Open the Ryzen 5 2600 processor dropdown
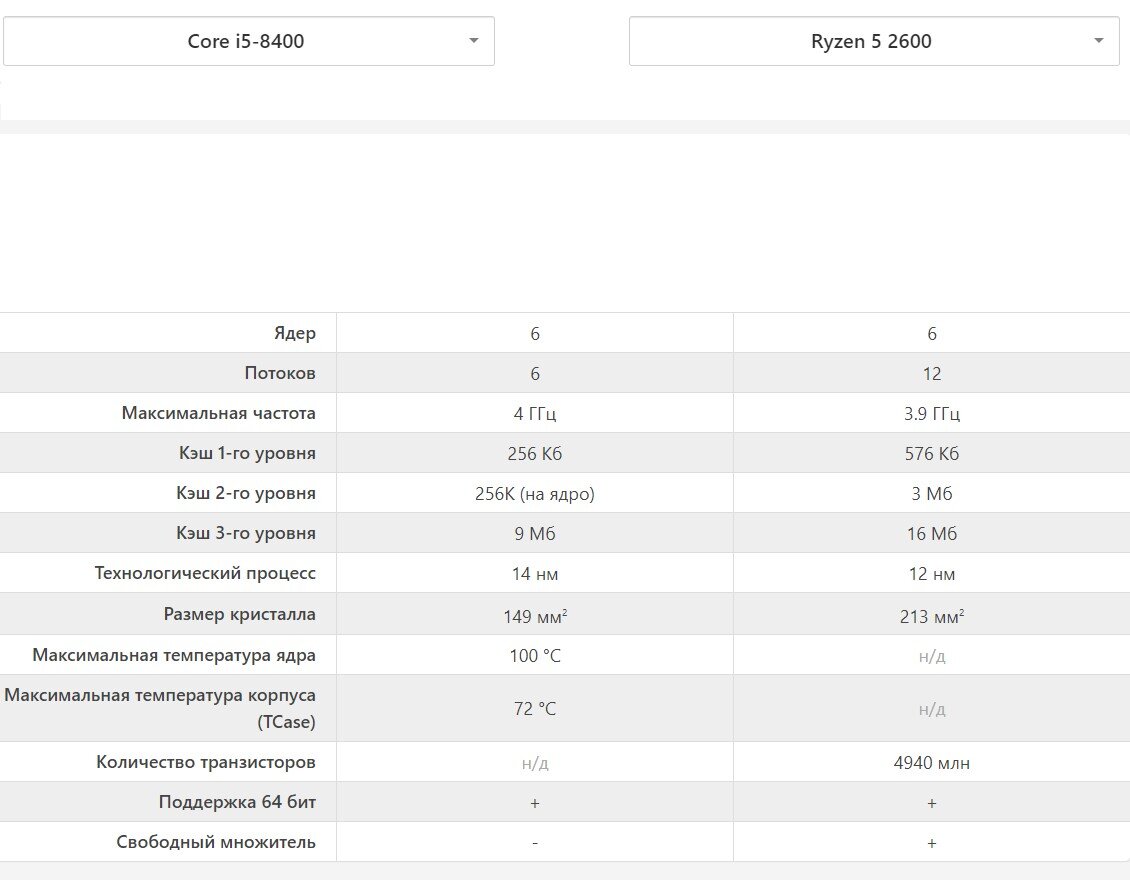 pos(874,41)
